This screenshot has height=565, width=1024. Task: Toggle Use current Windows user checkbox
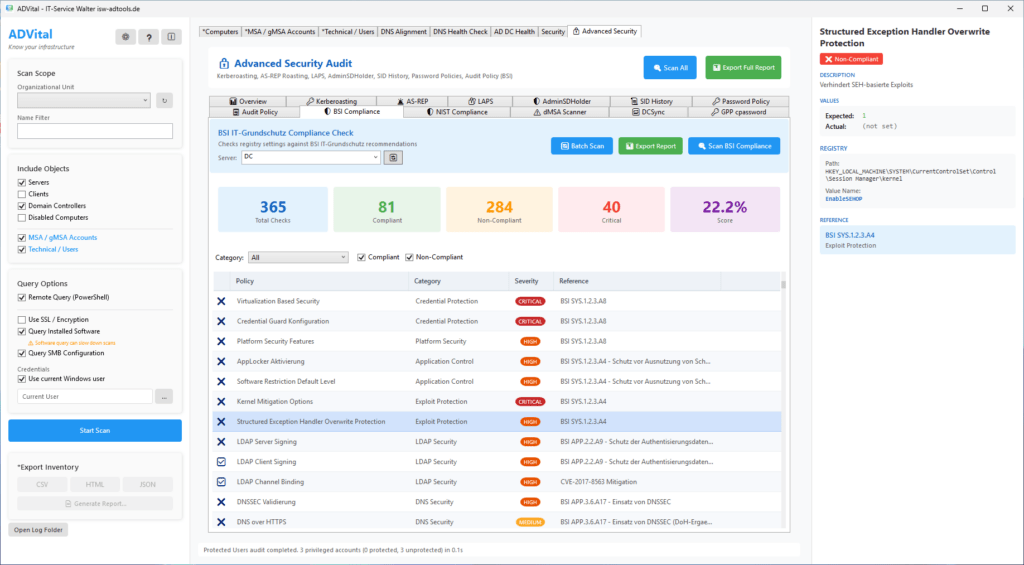pyautogui.click(x=22, y=379)
